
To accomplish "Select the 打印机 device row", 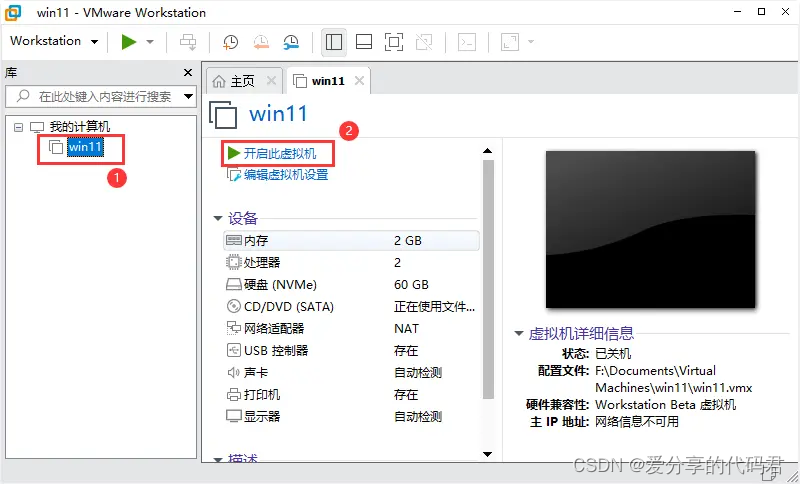I will (x=351, y=394).
